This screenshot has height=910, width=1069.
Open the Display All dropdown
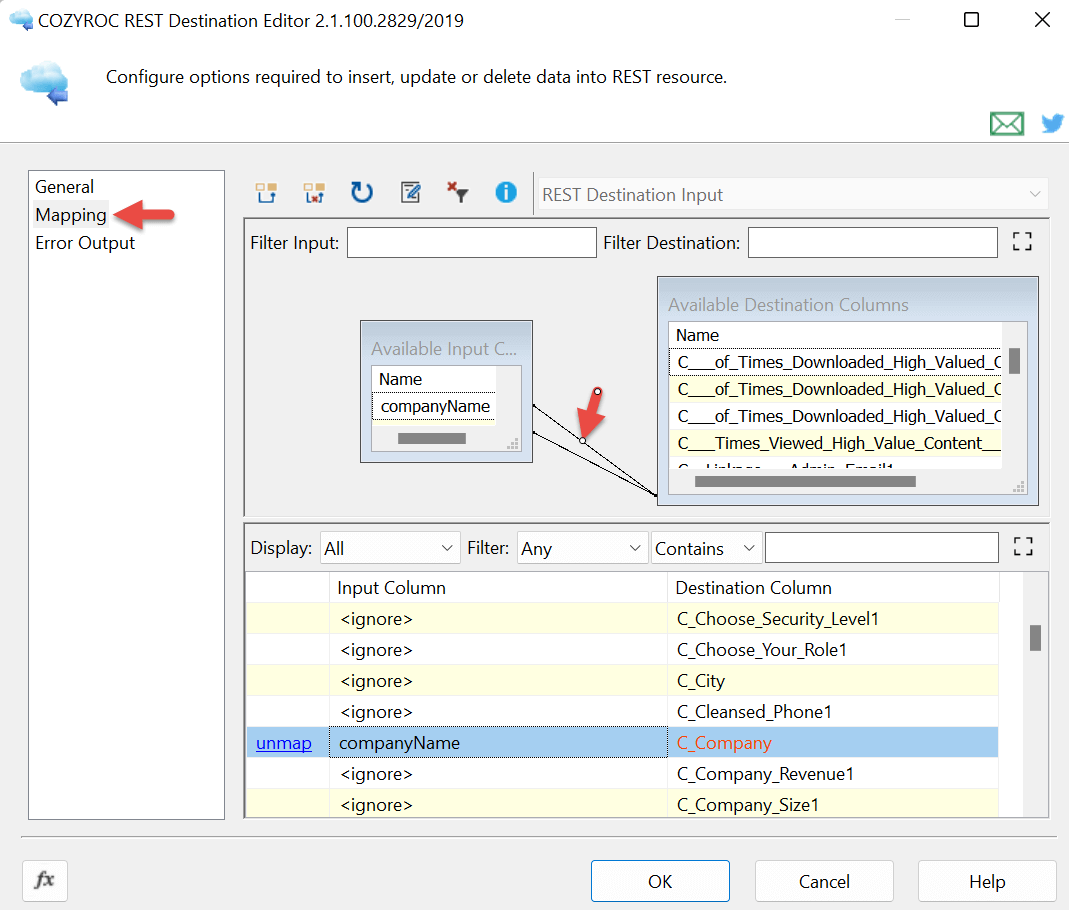point(390,548)
